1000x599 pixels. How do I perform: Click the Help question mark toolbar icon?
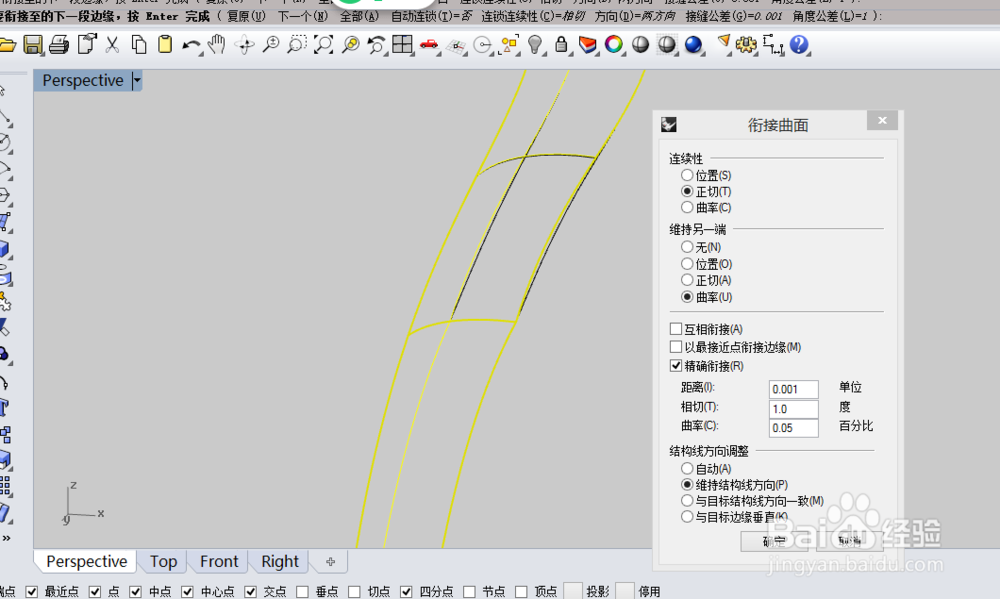800,45
